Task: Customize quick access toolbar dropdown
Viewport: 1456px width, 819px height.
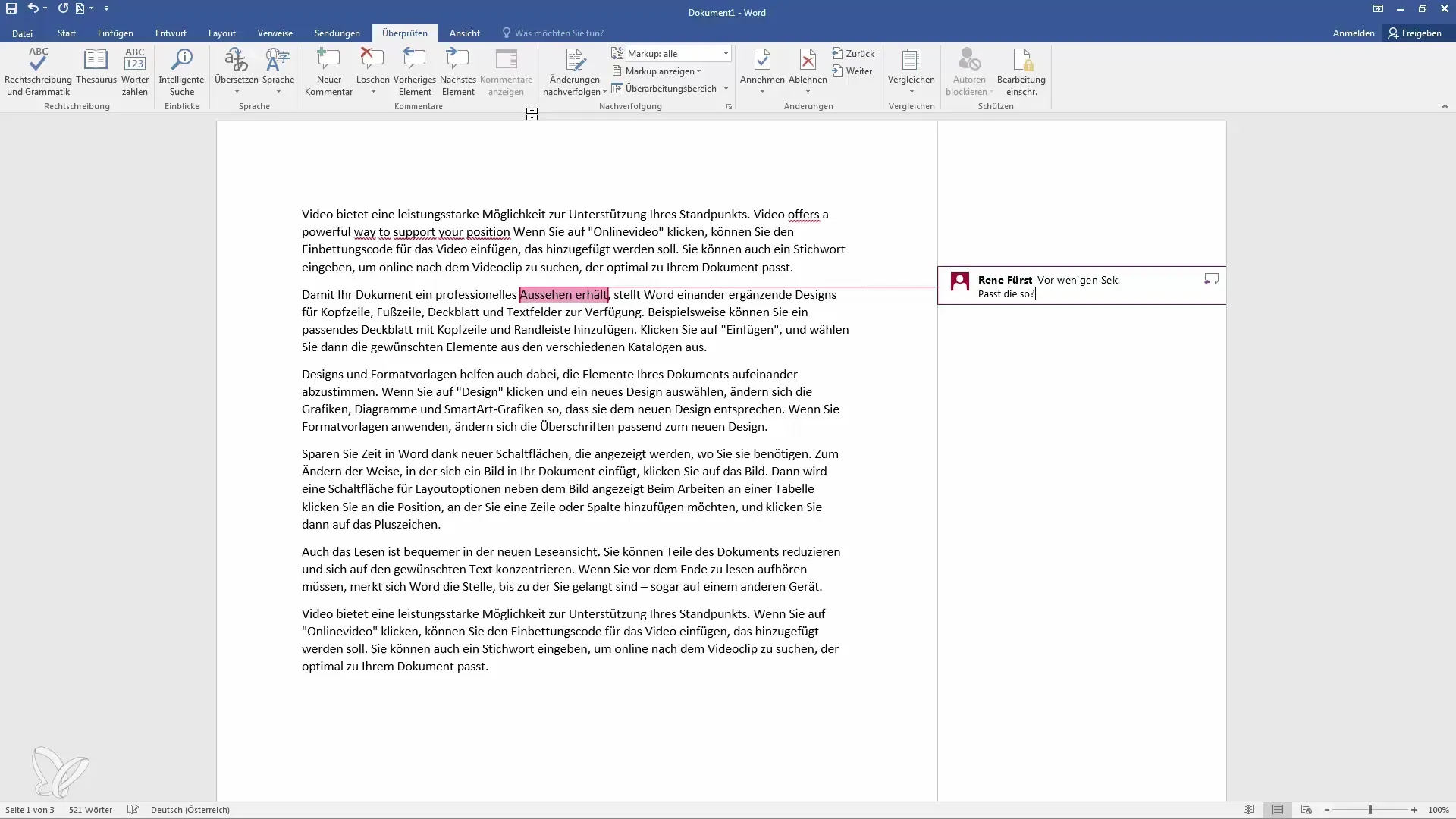Action: 106,8
